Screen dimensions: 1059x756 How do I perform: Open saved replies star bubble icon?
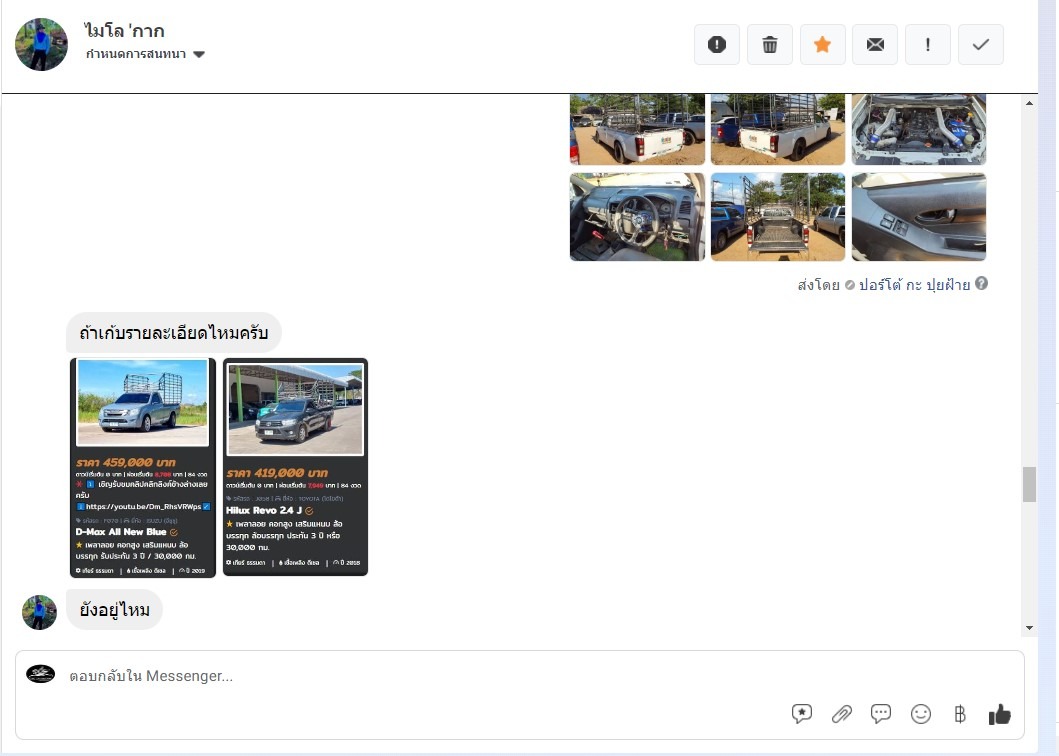click(x=802, y=714)
